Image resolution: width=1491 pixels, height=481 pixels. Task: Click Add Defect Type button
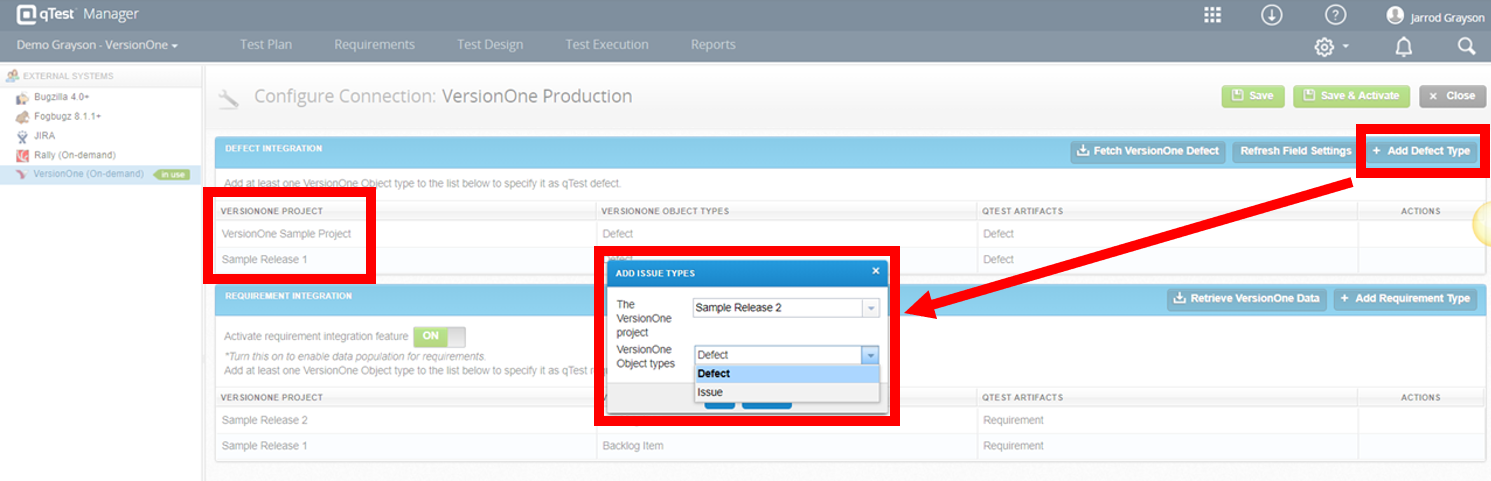click(1421, 151)
